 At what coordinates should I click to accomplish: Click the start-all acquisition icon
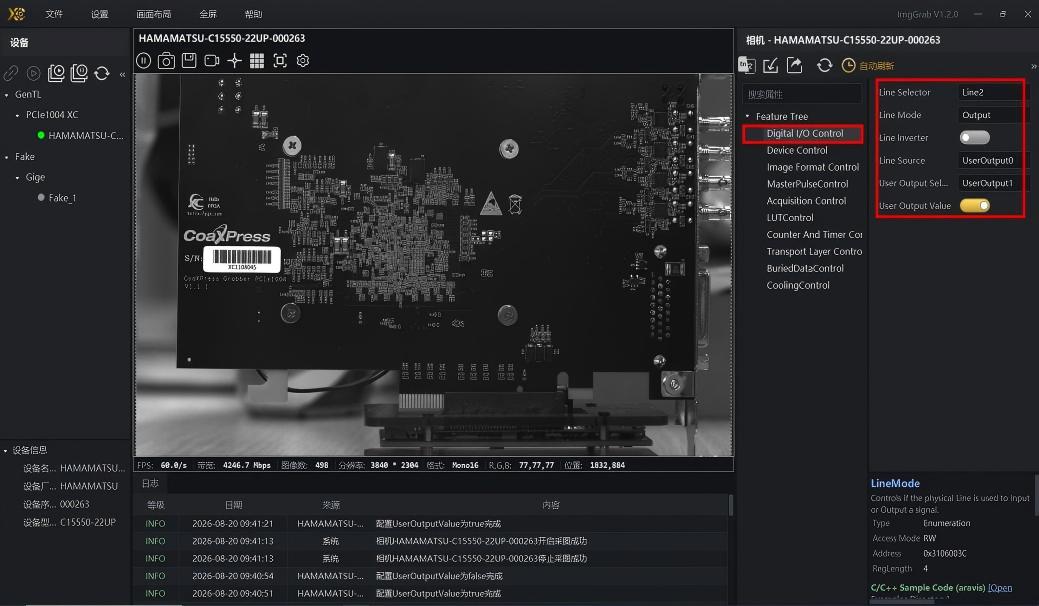pos(56,73)
